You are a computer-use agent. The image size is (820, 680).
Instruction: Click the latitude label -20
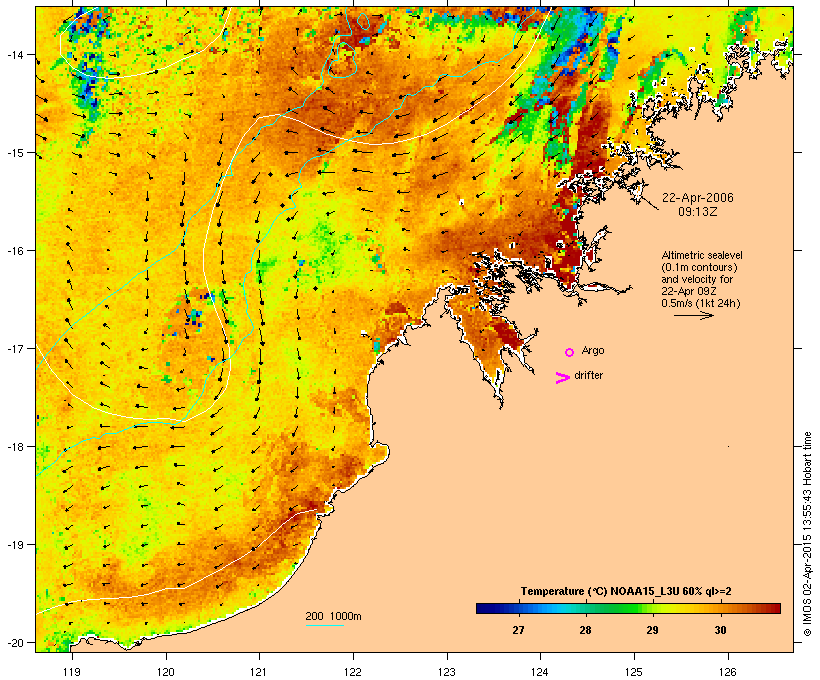(14, 643)
